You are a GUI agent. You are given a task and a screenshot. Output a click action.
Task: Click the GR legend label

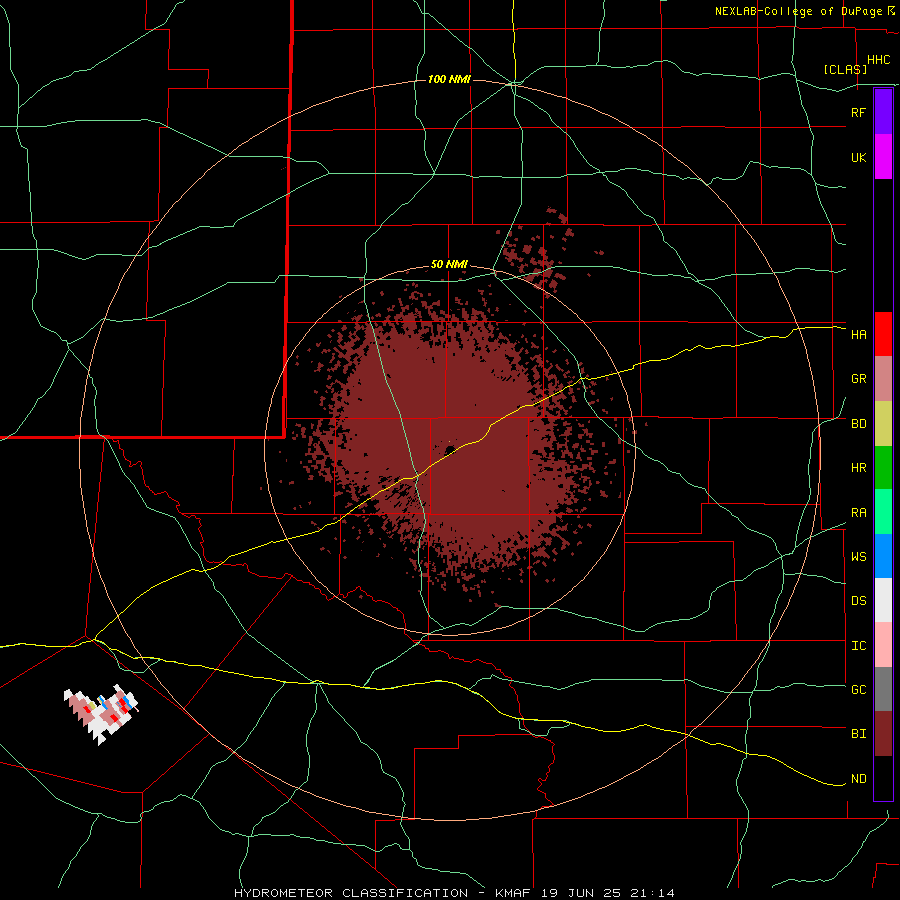(x=859, y=379)
